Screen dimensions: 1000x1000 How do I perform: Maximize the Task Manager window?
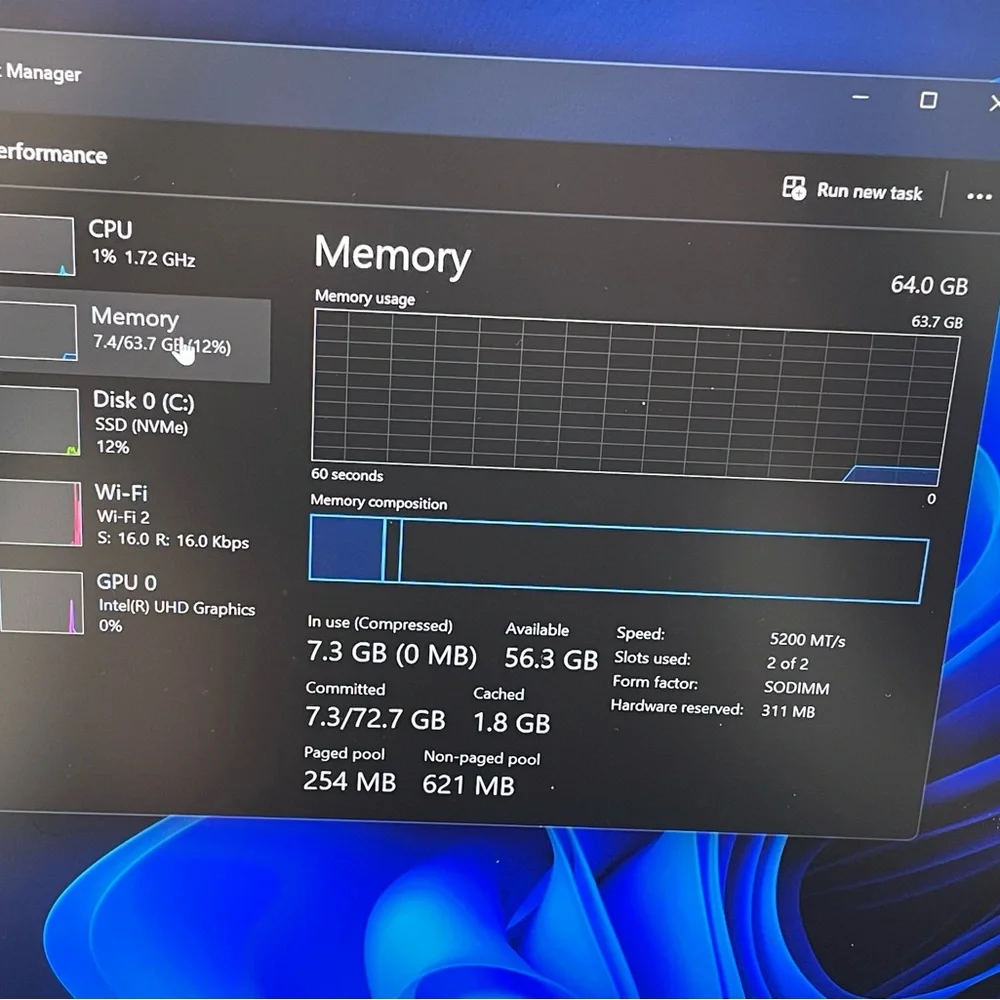pyautogui.click(x=929, y=100)
